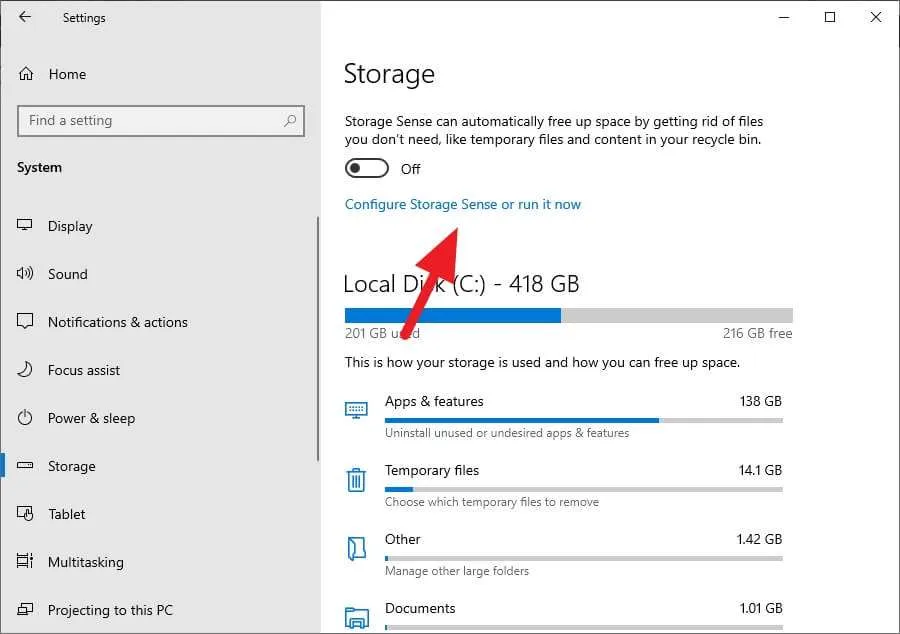This screenshot has width=900, height=634.
Task: Open Apps & features storage details
Action: pos(564,417)
